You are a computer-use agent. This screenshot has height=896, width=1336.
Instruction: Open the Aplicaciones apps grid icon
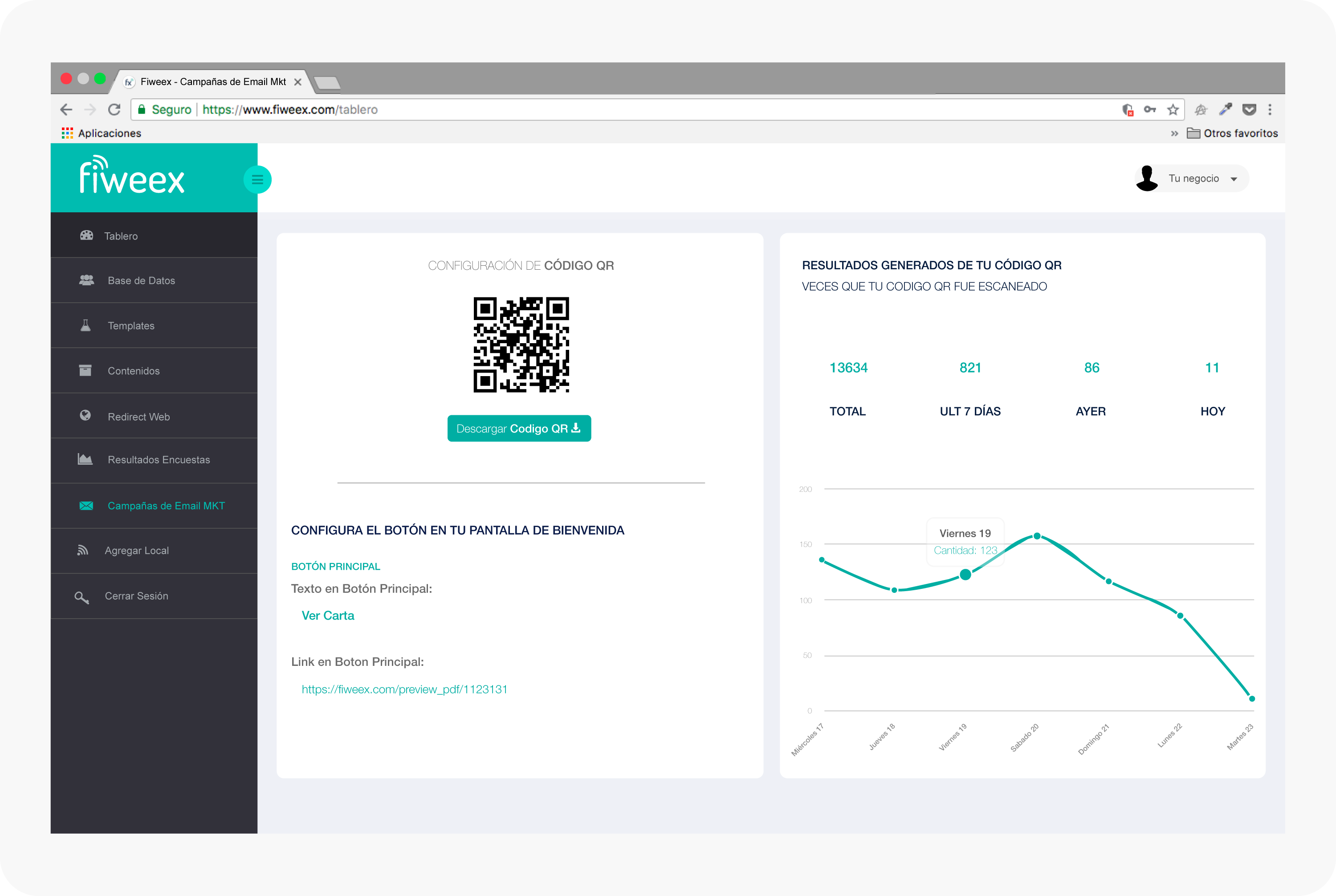click(x=67, y=133)
